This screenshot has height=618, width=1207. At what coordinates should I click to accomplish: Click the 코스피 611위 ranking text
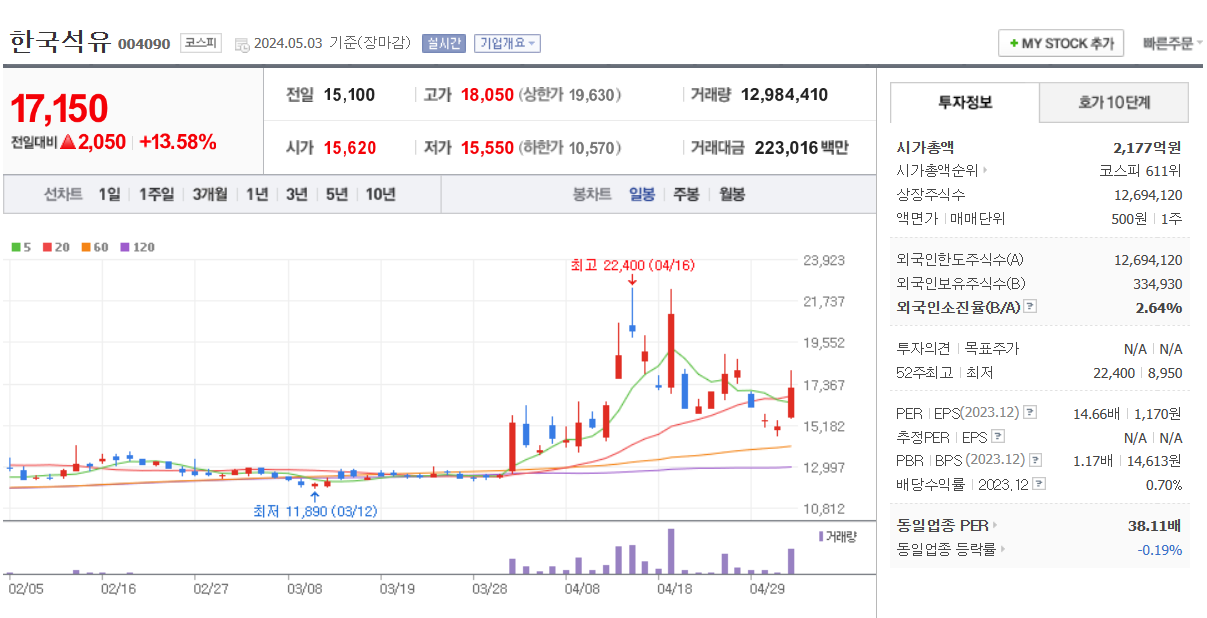(x=1140, y=170)
